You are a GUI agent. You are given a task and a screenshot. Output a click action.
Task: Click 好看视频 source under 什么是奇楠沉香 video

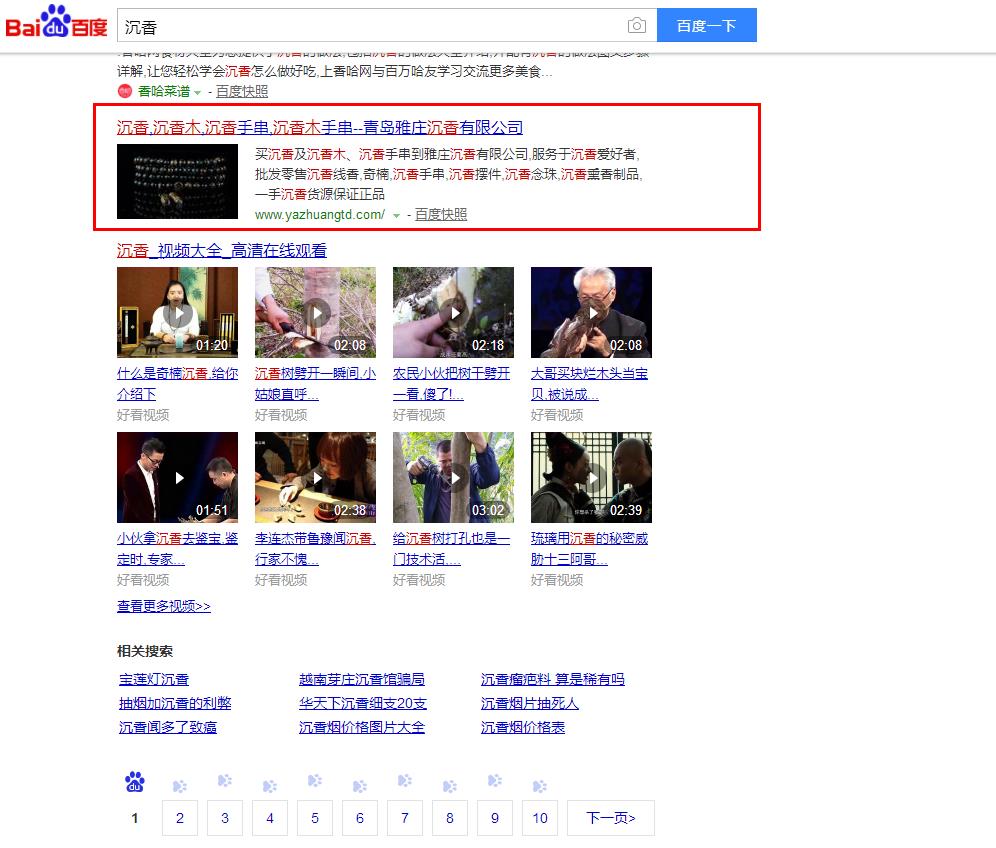[x=143, y=415]
